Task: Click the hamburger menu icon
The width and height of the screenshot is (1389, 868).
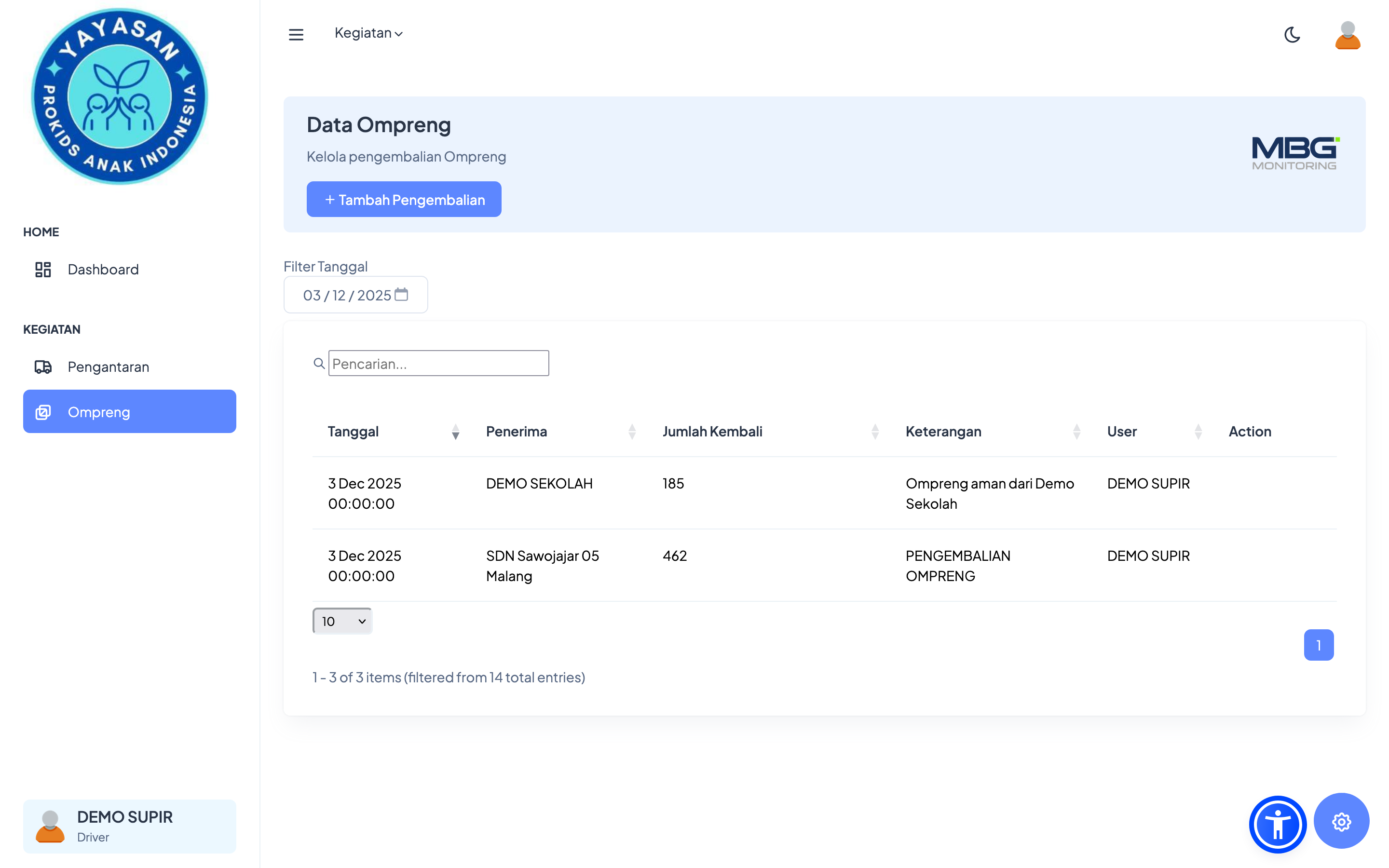Action: 296,34
